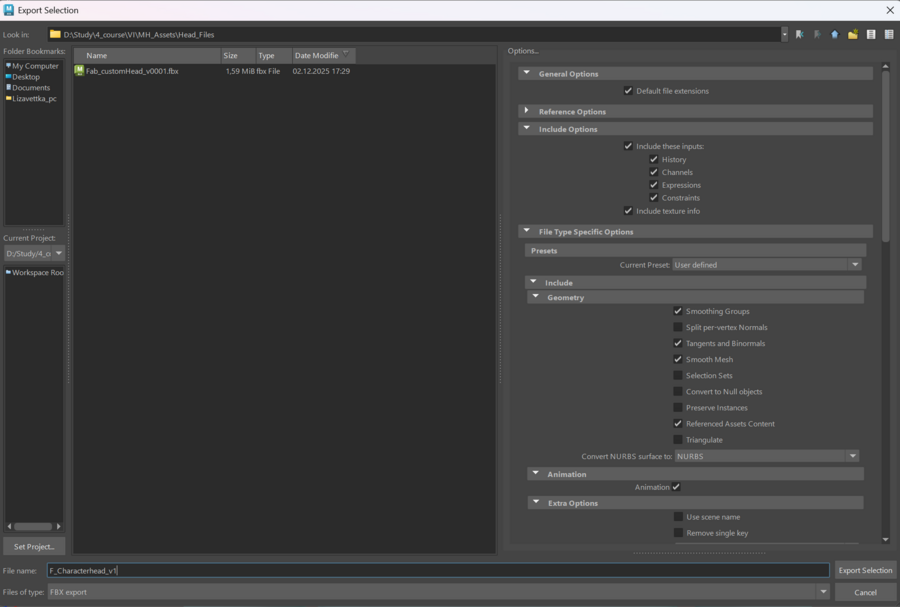
Task: Uncheck the Smoothing Groups option
Action: click(678, 312)
